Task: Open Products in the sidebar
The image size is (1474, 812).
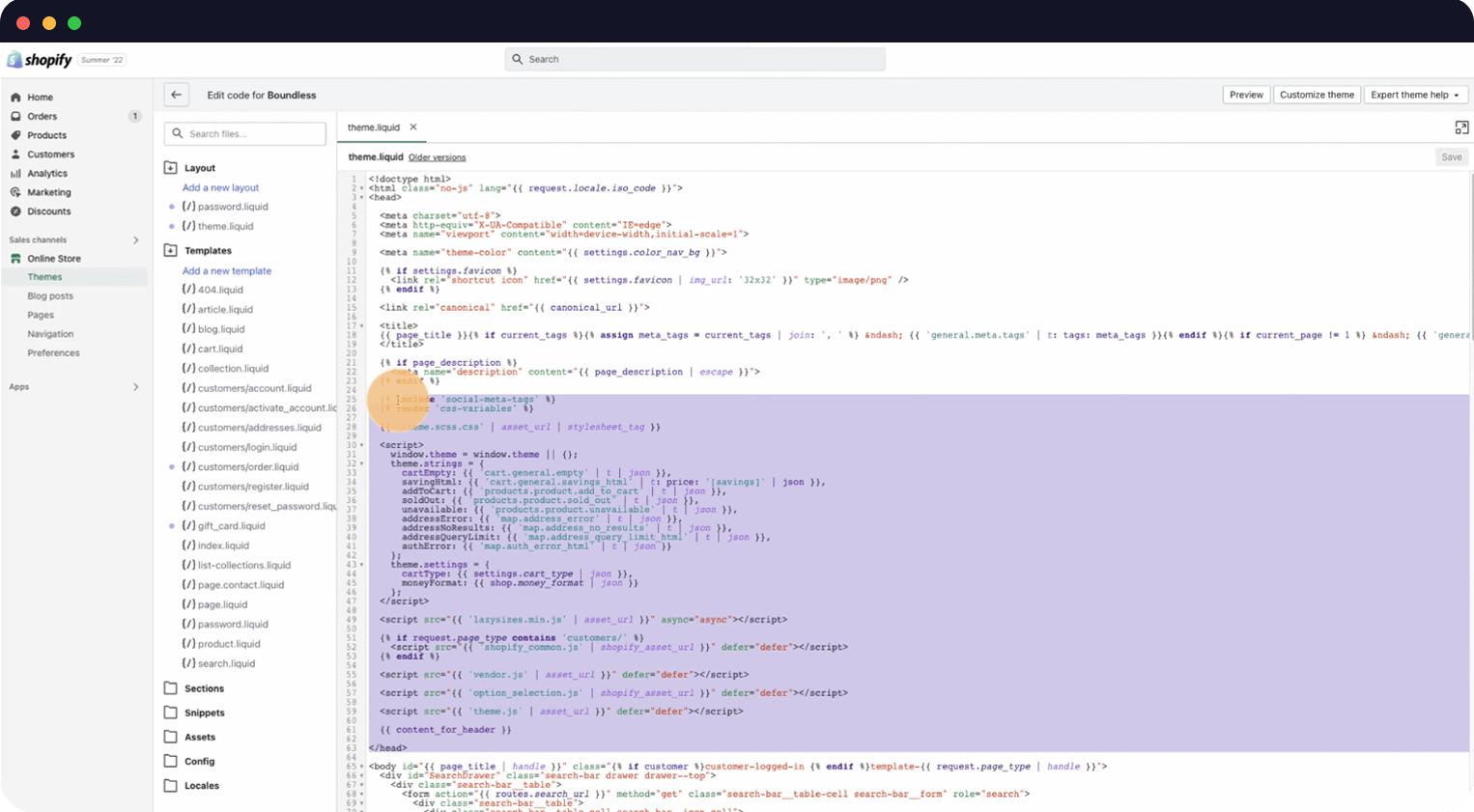Action: tap(46, 135)
